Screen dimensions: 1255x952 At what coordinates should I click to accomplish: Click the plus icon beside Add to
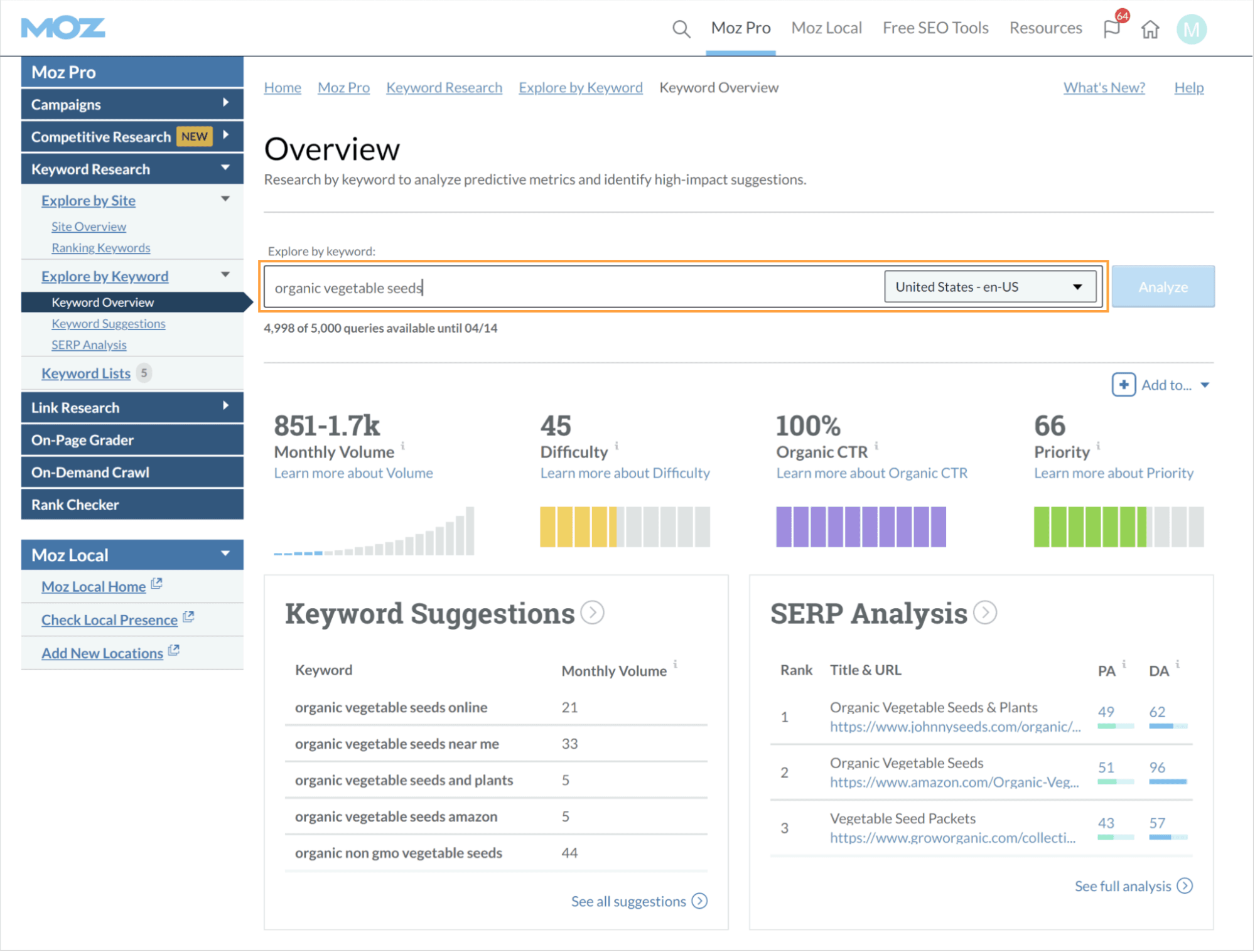[1123, 385]
